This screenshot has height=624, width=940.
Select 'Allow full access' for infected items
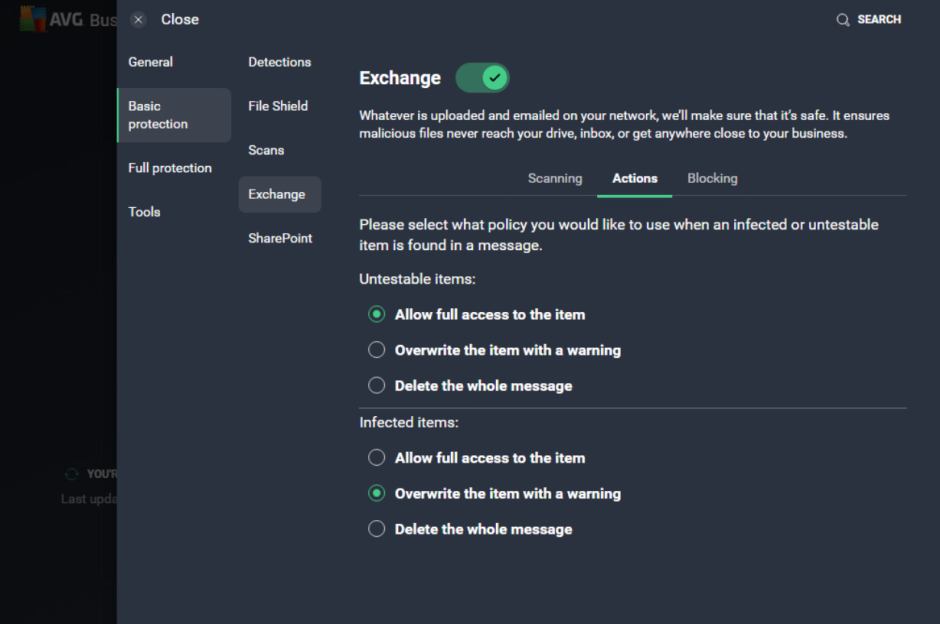point(377,457)
